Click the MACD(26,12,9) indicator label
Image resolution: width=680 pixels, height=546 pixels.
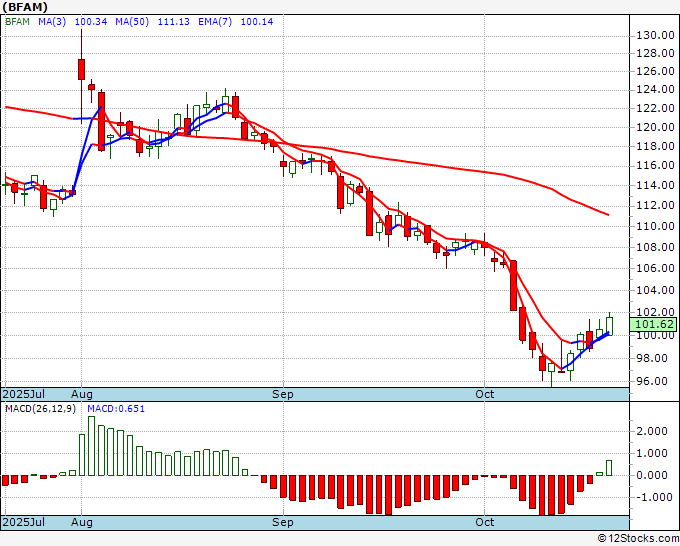pos(41,409)
